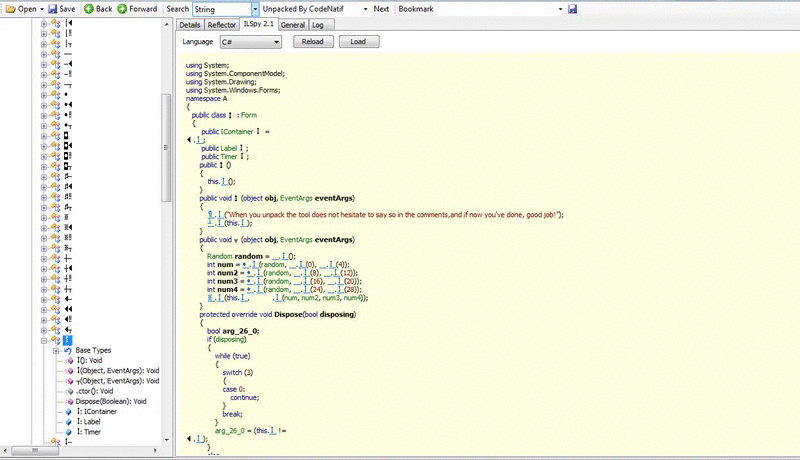Click the method icon beside I(): Void

tap(70, 361)
